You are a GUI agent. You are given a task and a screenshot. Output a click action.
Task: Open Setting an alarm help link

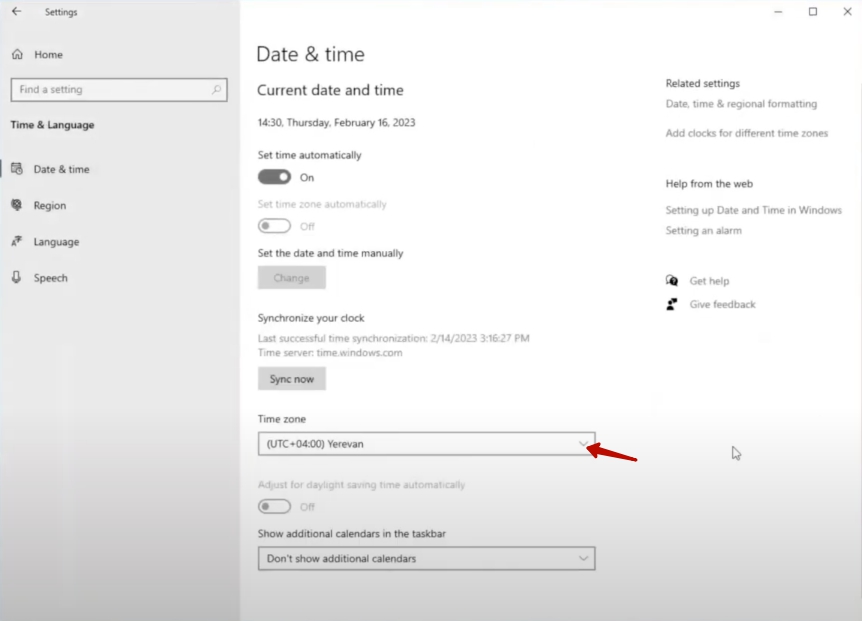pos(704,231)
